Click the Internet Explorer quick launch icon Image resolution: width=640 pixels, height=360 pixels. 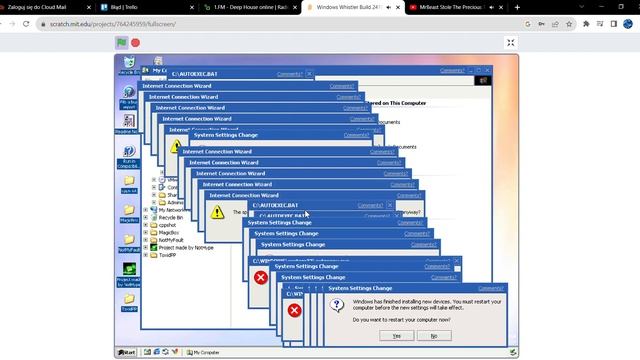(x=156, y=352)
